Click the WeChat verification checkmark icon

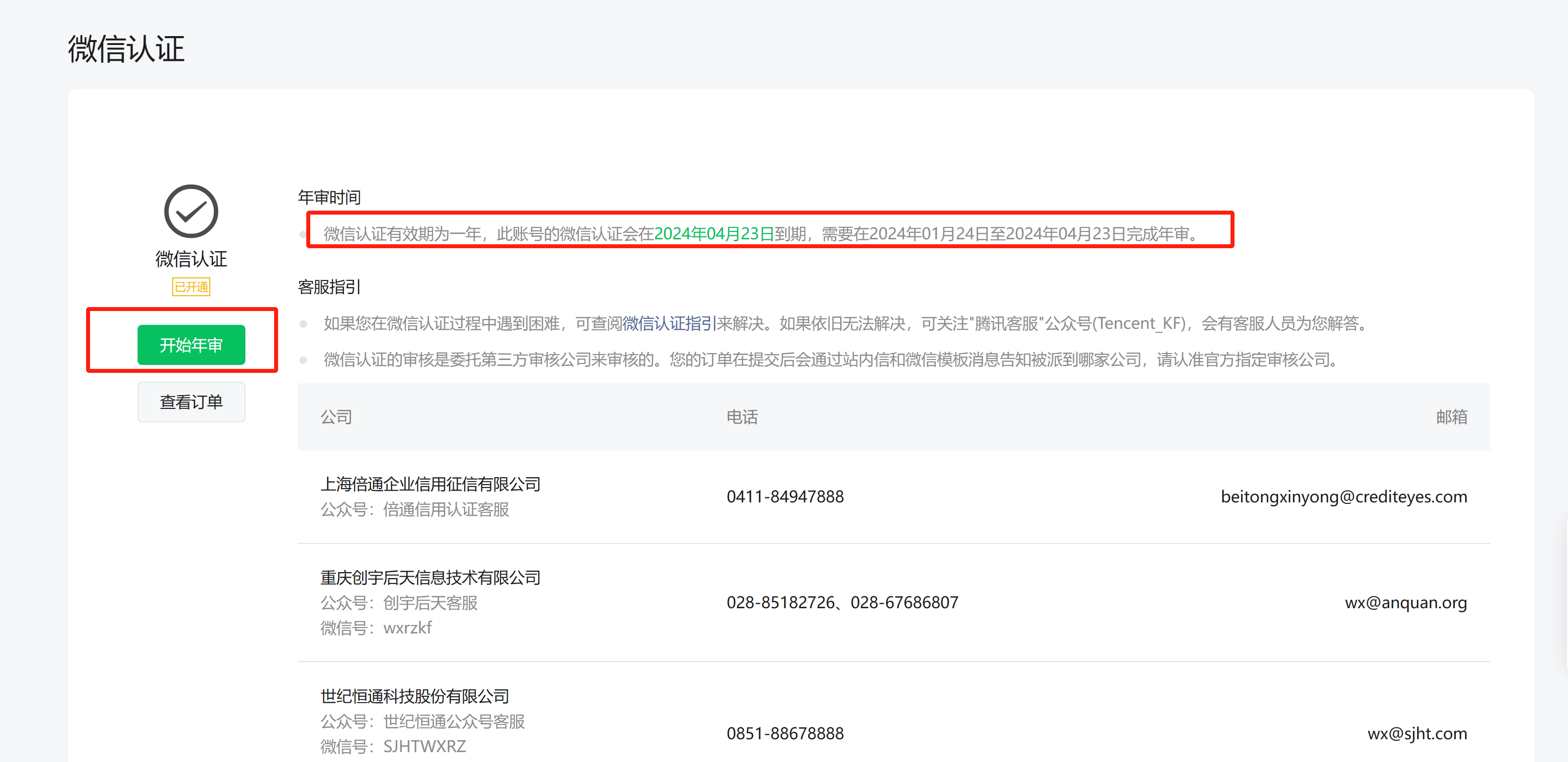pos(190,212)
